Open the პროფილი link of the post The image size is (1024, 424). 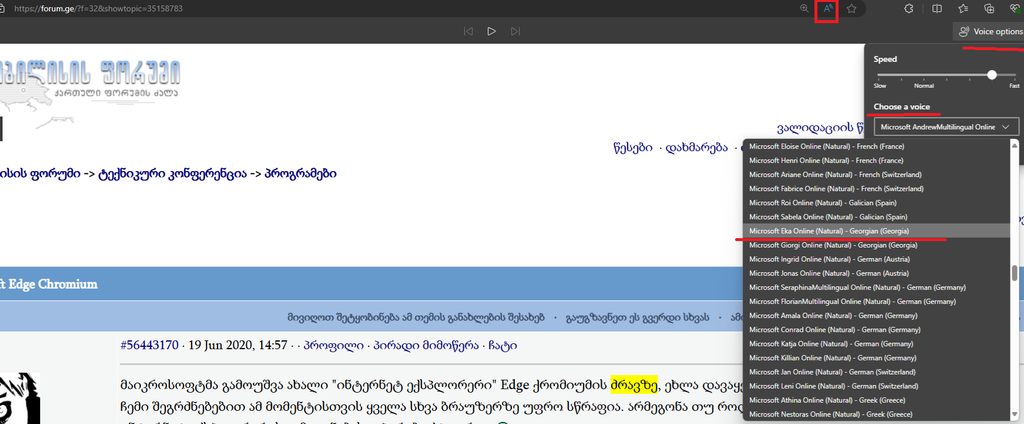click(335, 345)
